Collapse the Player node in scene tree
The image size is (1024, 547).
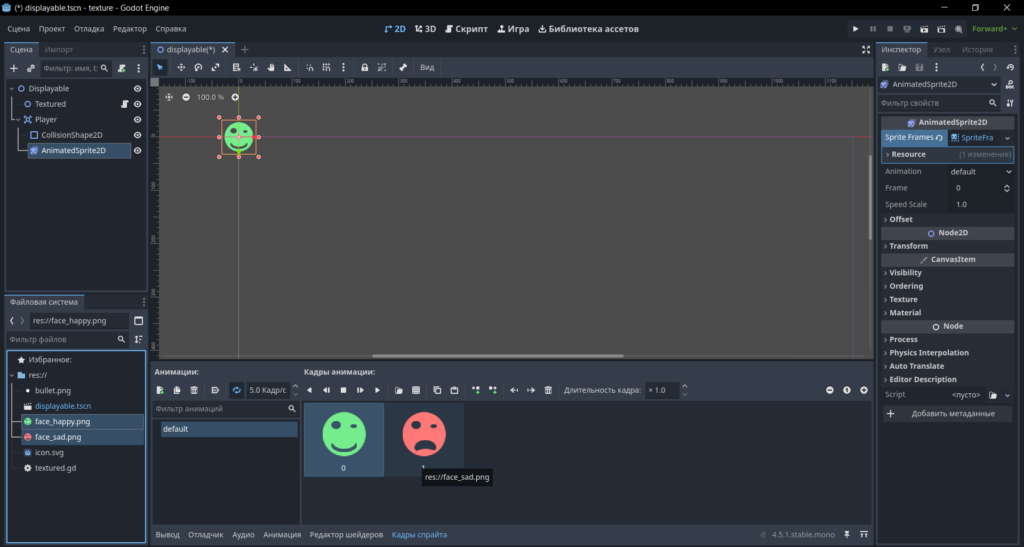click(x=18, y=119)
